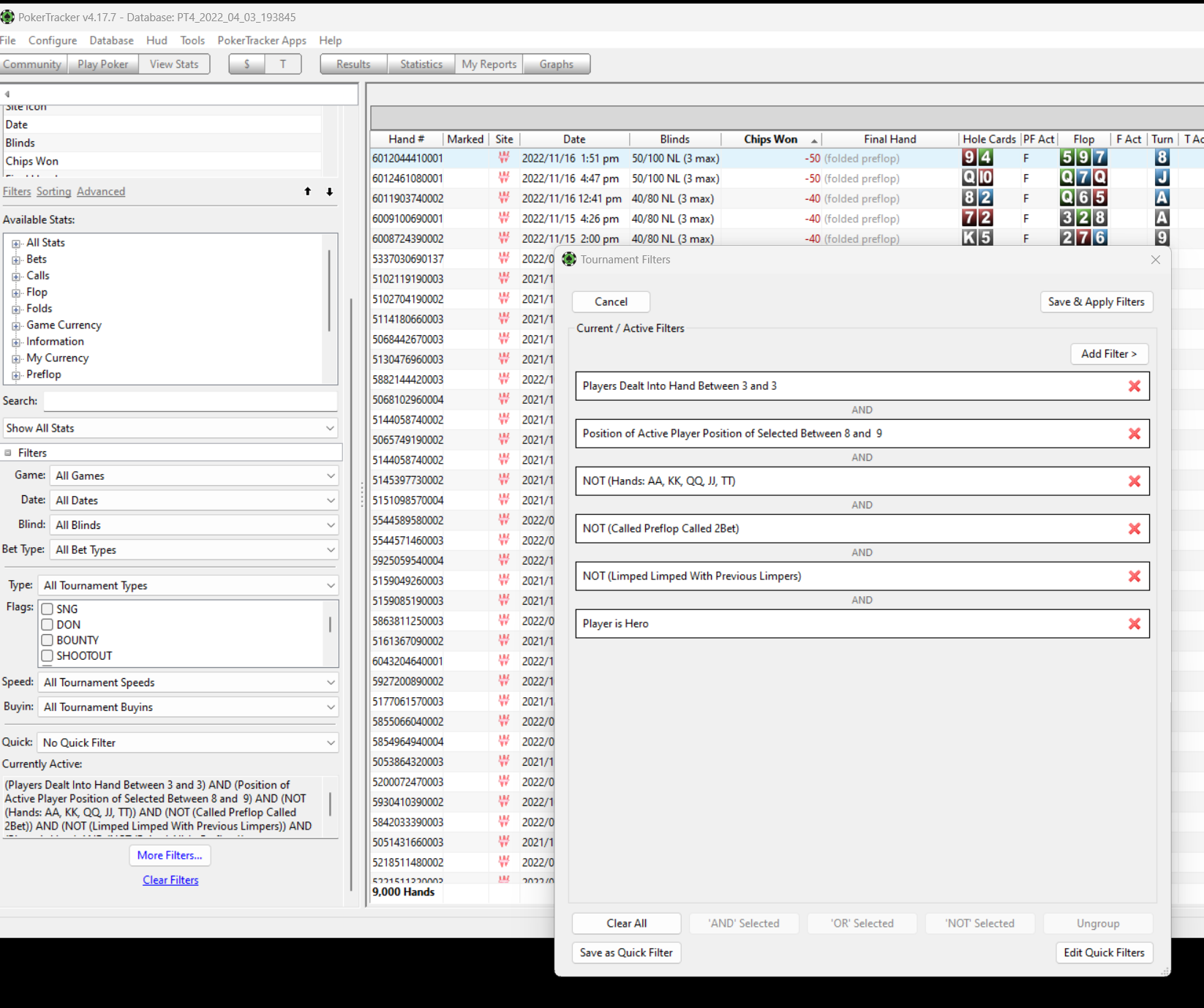
Task: Remove the Players Dealt Into Hand filter
Action: coord(1135,386)
